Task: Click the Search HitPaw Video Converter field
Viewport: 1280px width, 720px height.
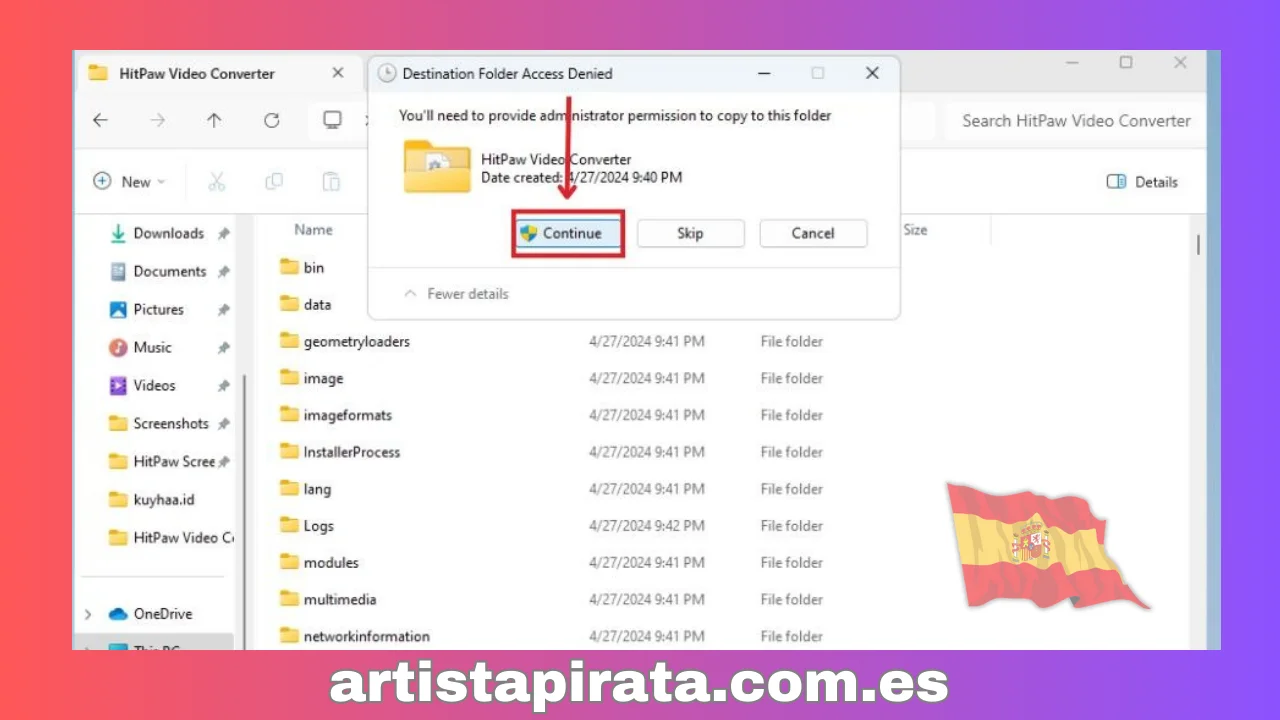Action: point(1075,121)
